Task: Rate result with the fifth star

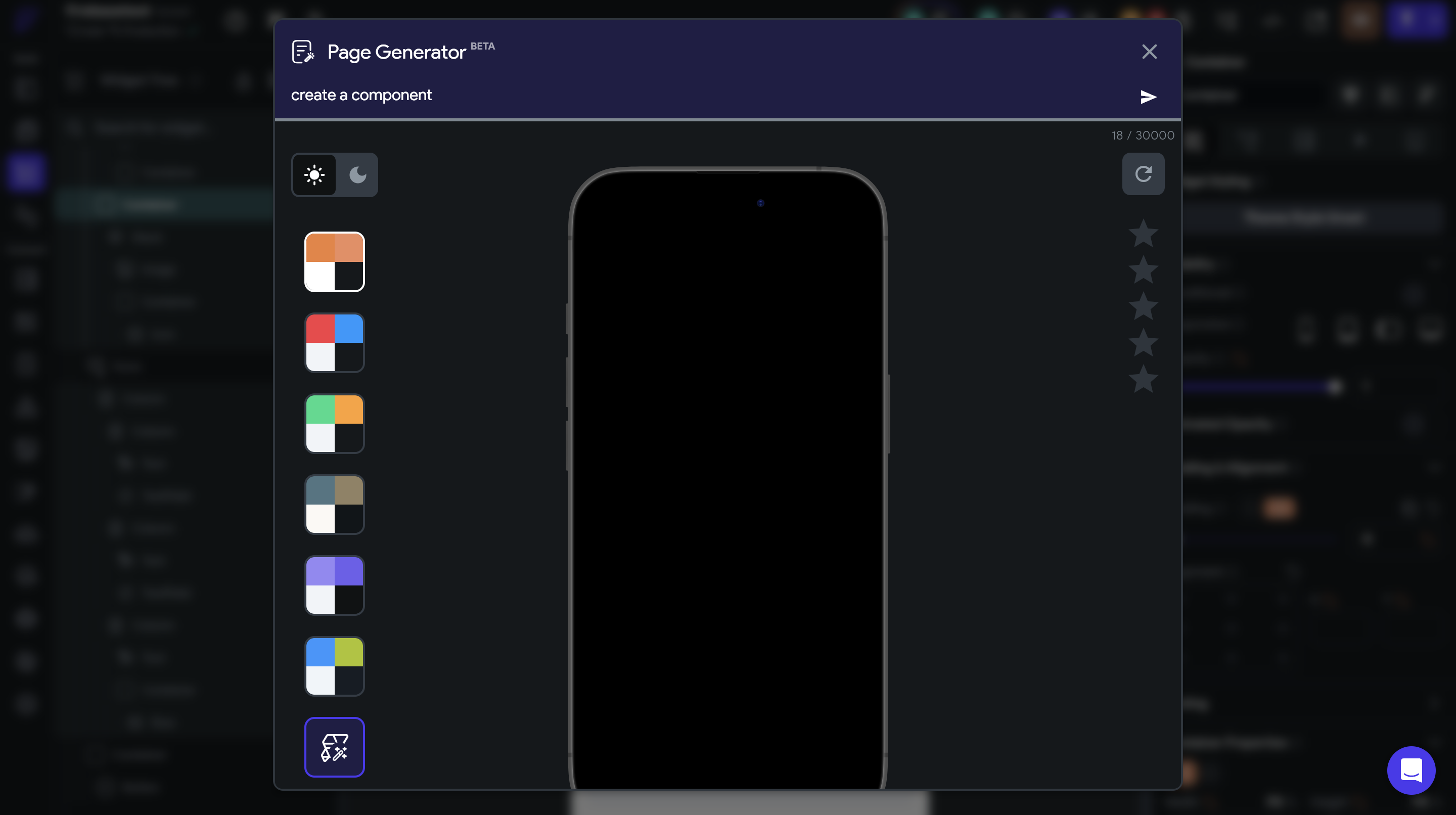Action: (x=1143, y=379)
